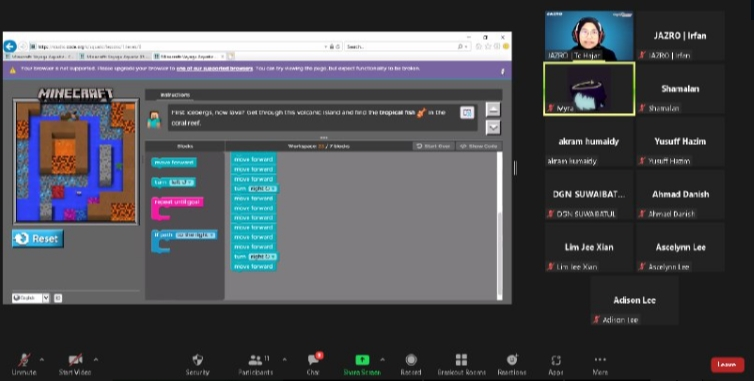Image resolution: width=754 pixels, height=381 pixels.
Task: Select Adisen Lee participant tile
Action: tap(635, 301)
